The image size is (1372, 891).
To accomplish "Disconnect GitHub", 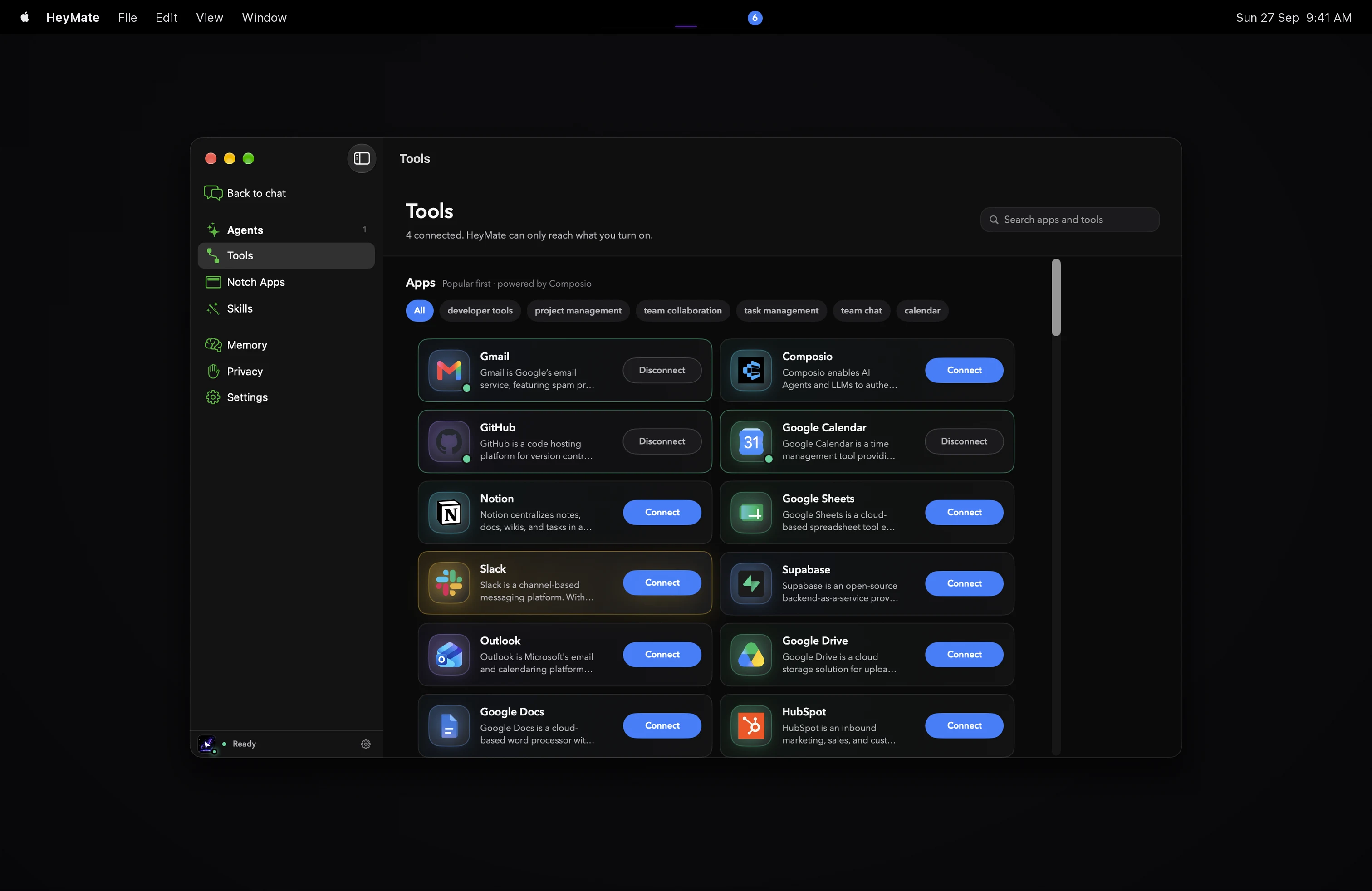I will pos(662,441).
